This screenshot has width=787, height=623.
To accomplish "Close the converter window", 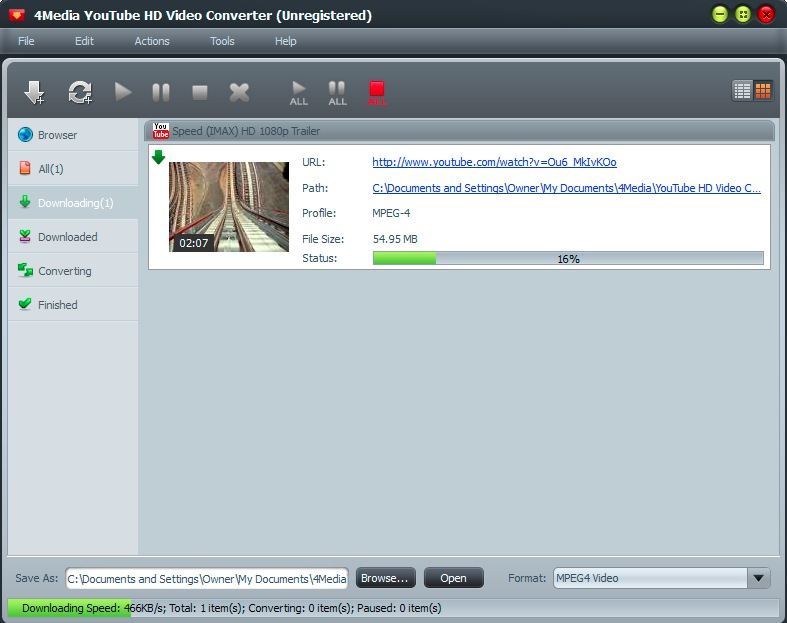I will (x=766, y=14).
